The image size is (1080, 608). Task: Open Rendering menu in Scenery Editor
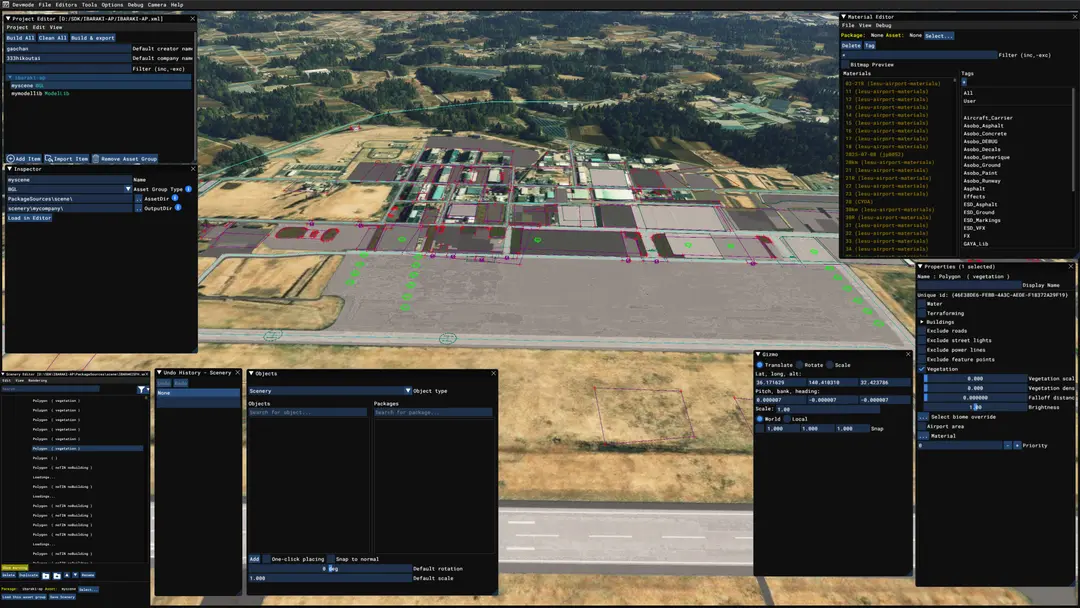tap(38, 380)
